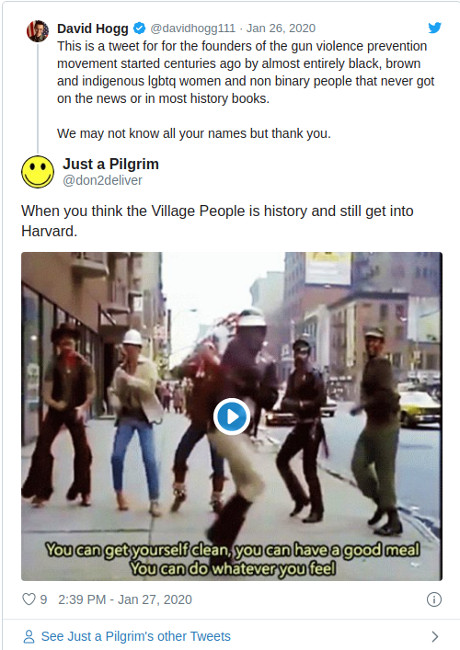Open David Hogg's name link

tap(93, 28)
